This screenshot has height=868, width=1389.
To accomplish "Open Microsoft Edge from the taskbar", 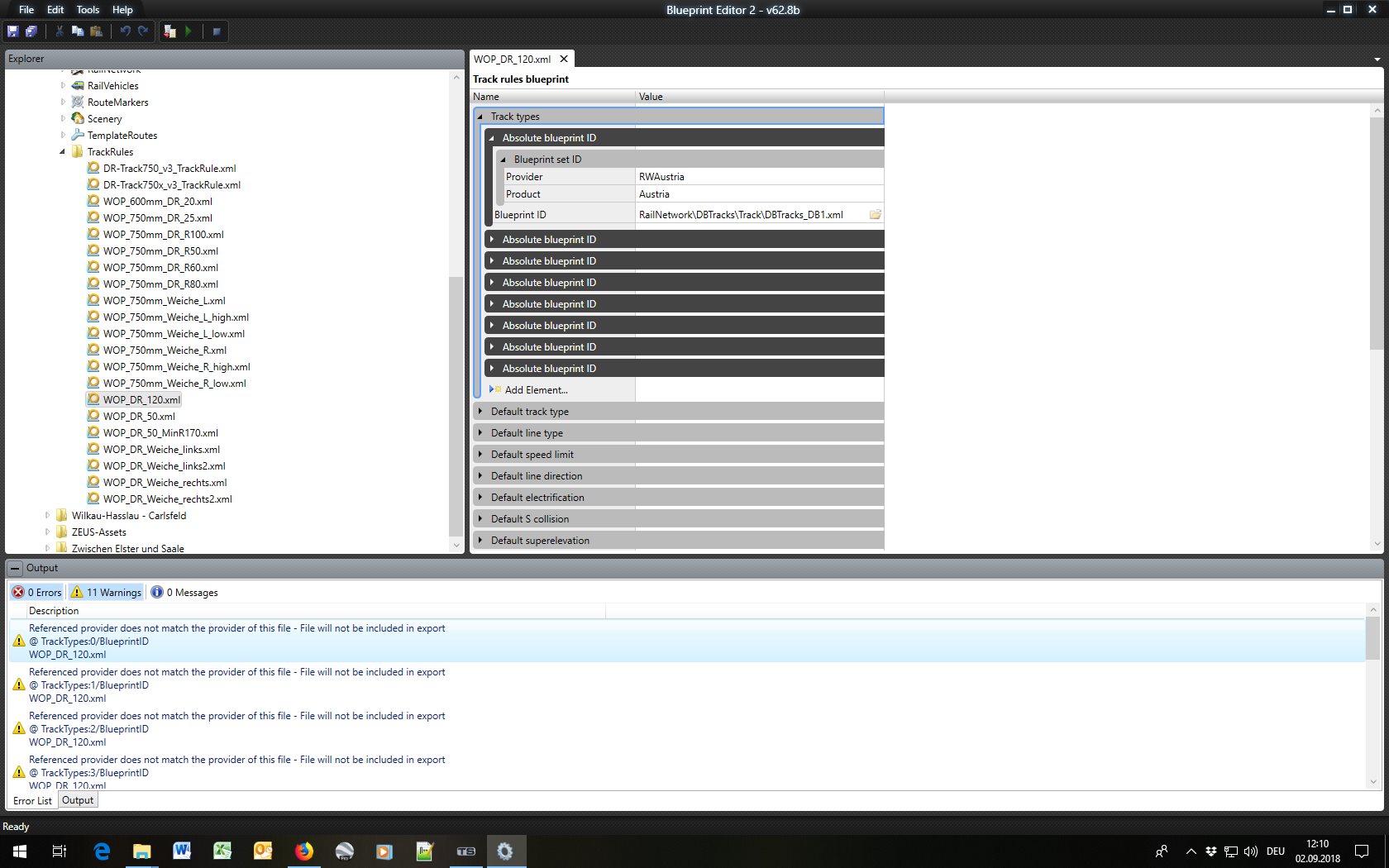I will (x=102, y=851).
